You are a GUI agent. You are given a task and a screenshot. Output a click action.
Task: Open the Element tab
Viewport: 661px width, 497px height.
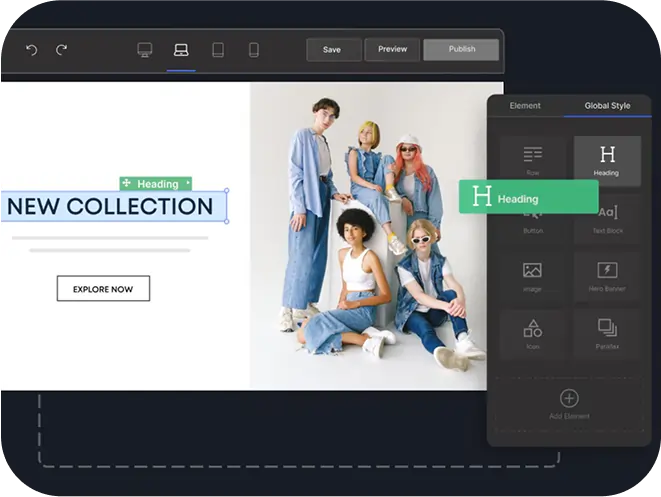coord(525,105)
